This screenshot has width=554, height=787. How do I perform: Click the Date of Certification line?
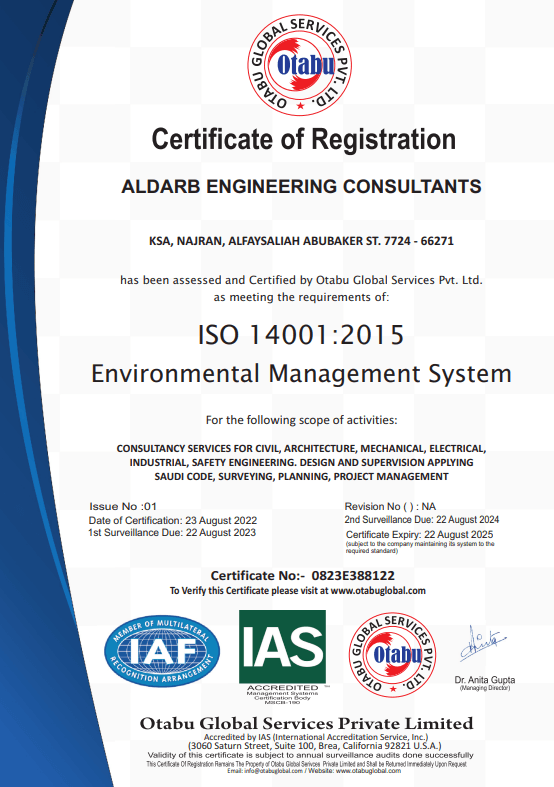tap(173, 520)
